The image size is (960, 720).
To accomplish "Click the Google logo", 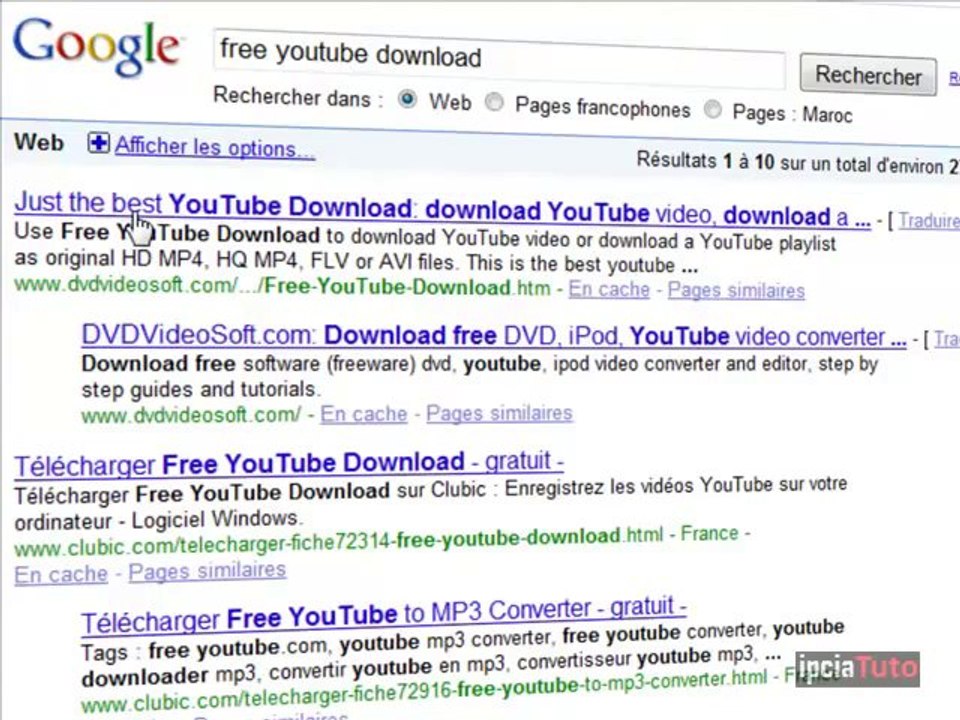I will (97, 47).
